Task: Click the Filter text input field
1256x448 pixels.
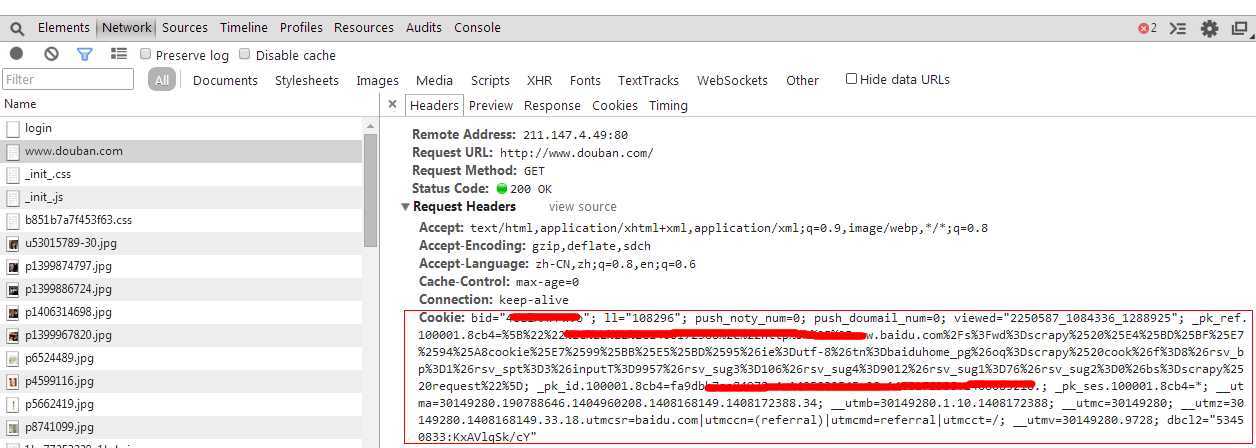Action: (68, 79)
